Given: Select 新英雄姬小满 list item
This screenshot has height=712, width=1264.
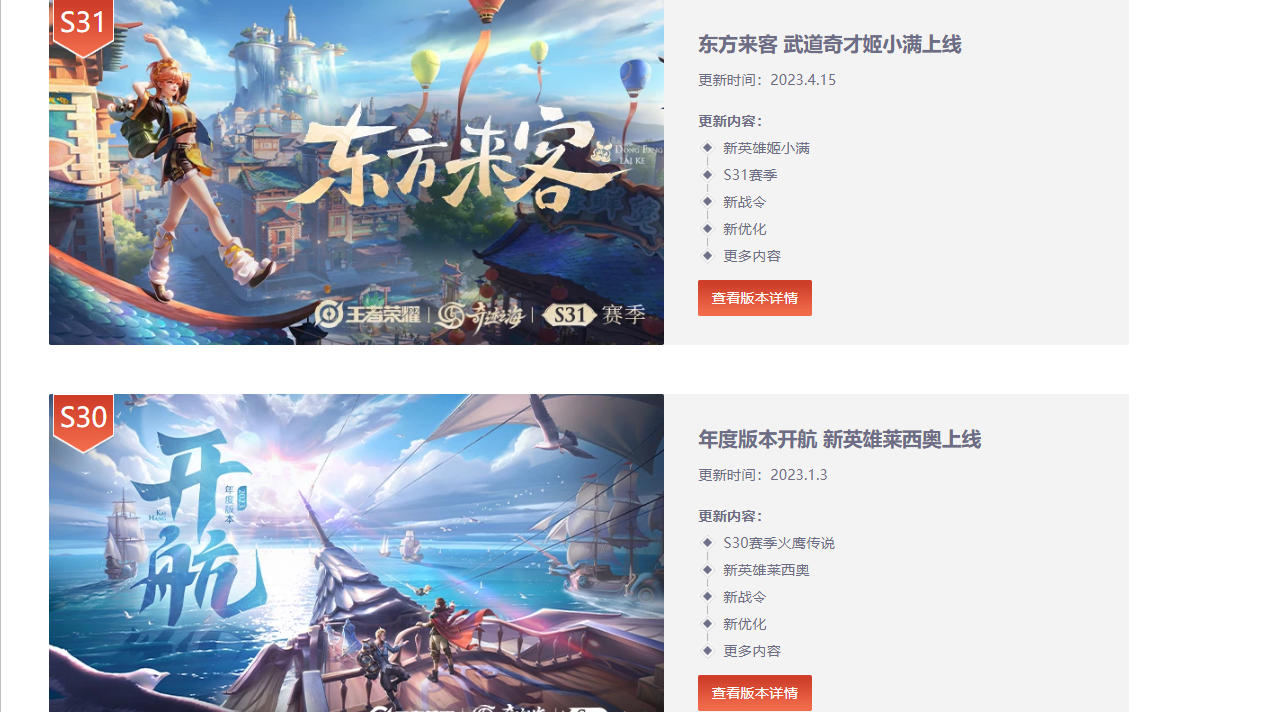Looking at the screenshot, I should tap(766, 148).
